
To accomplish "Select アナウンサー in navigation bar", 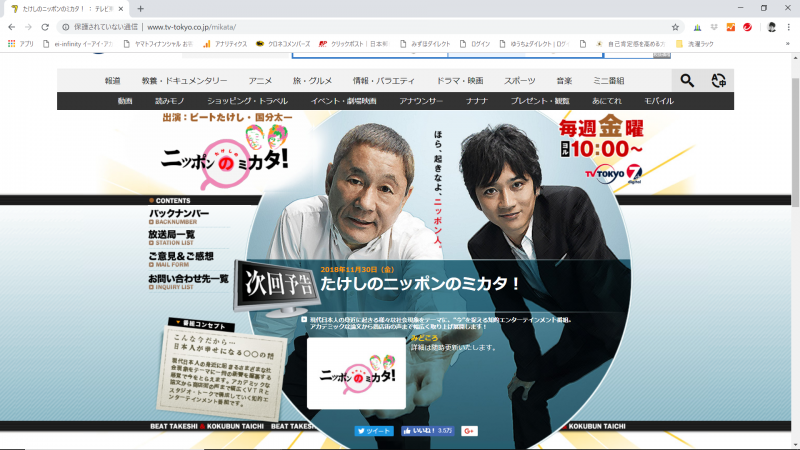I will (421, 101).
